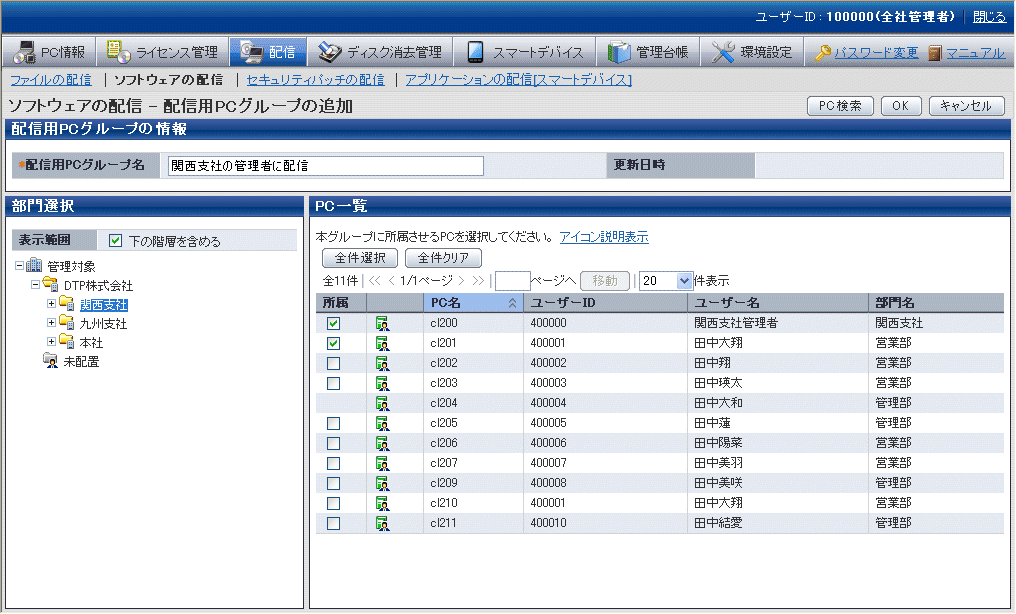1016x614 pixels.
Task: Click the PC検索 button
Action: coord(840,106)
